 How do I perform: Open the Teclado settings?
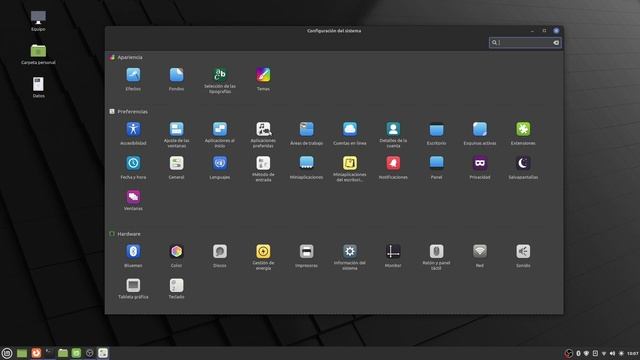pos(176,289)
